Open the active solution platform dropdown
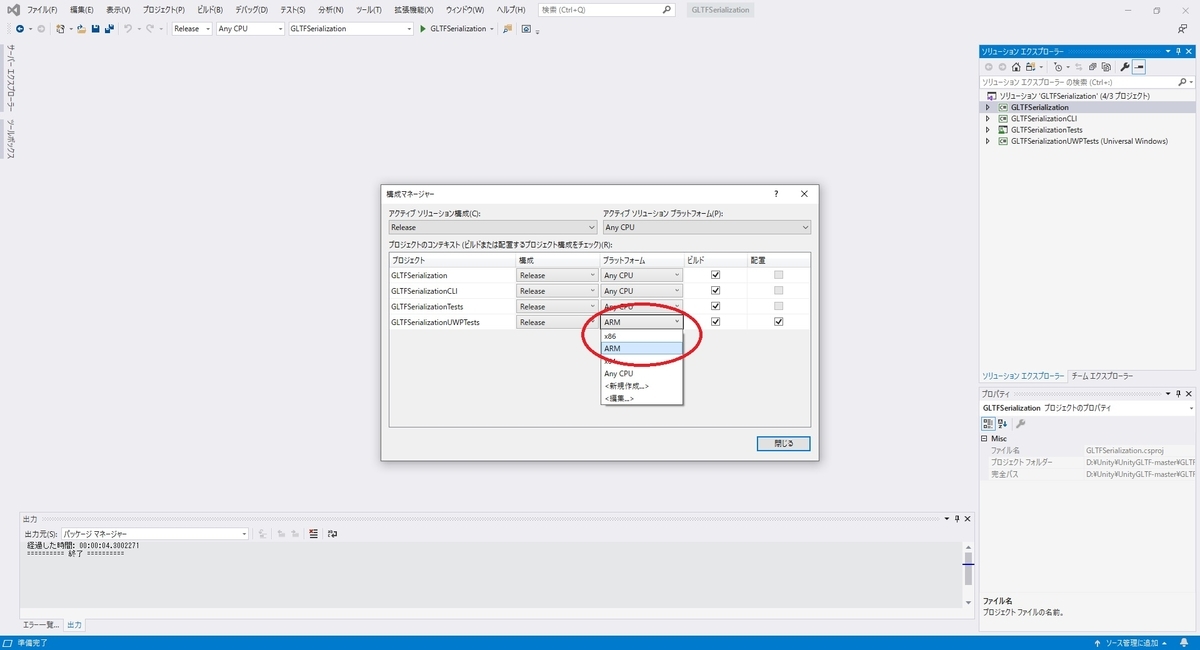The height and width of the screenshot is (650, 1200). [x=706, y=227]
